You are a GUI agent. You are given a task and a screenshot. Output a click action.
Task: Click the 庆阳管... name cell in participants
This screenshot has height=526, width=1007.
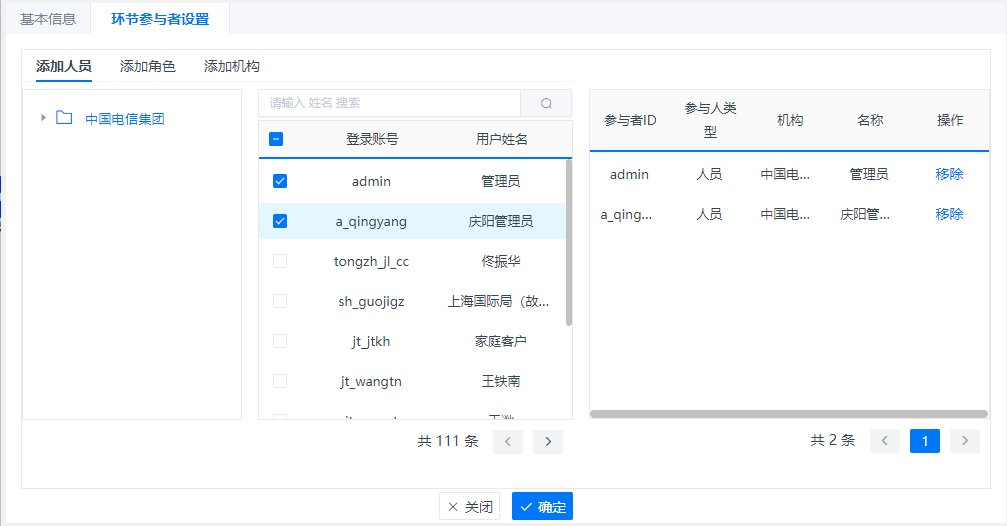(865, 215)
